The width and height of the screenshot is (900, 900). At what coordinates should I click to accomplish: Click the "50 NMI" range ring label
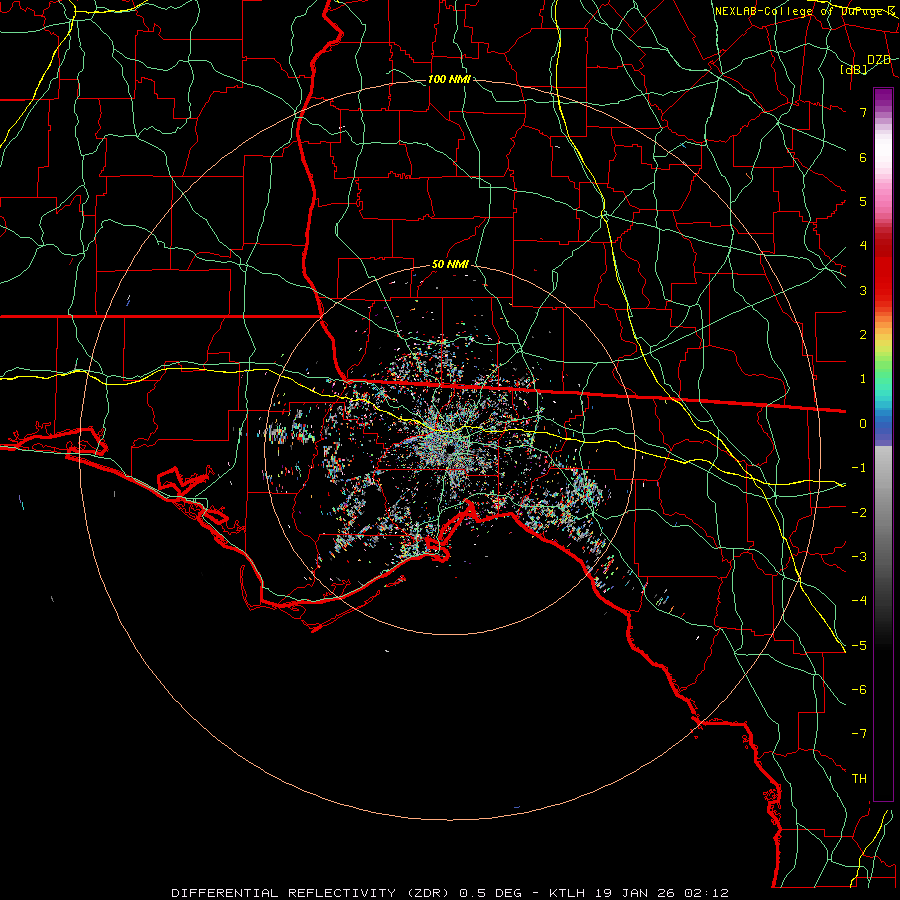pos(450,265)
